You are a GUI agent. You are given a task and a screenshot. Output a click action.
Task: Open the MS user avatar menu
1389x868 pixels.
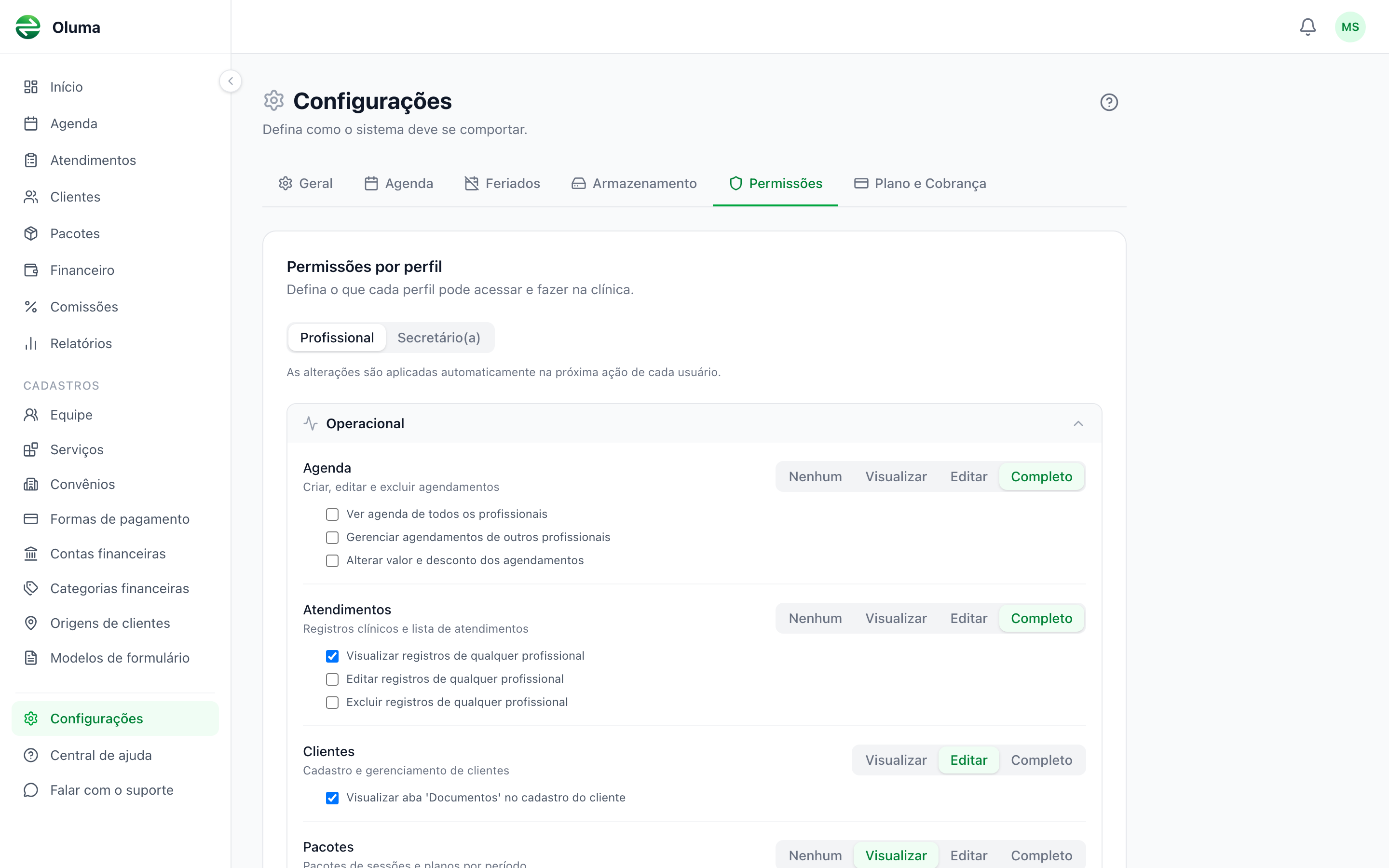click(x=1350, y=27)
